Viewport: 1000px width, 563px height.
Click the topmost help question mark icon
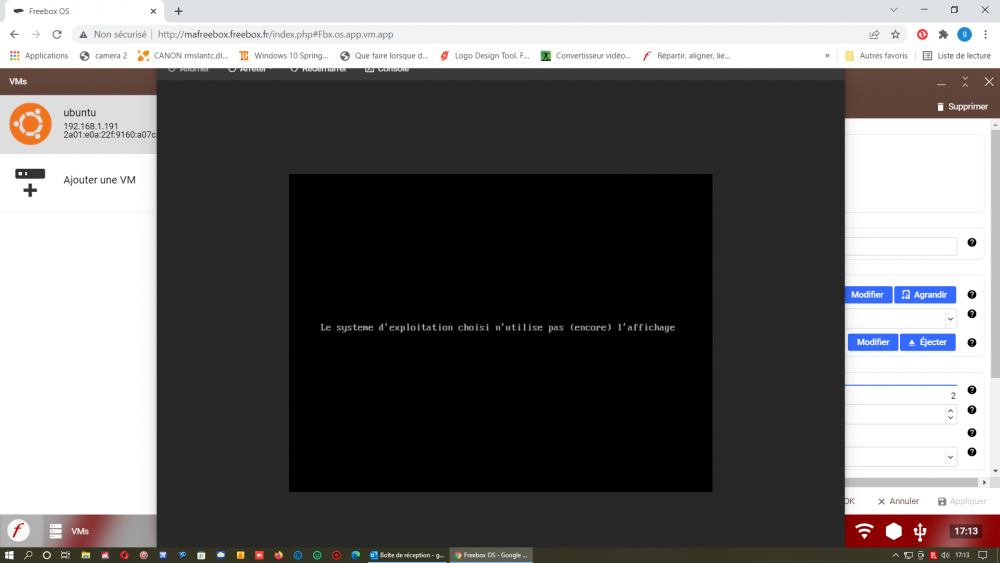(x=971, y=243)
